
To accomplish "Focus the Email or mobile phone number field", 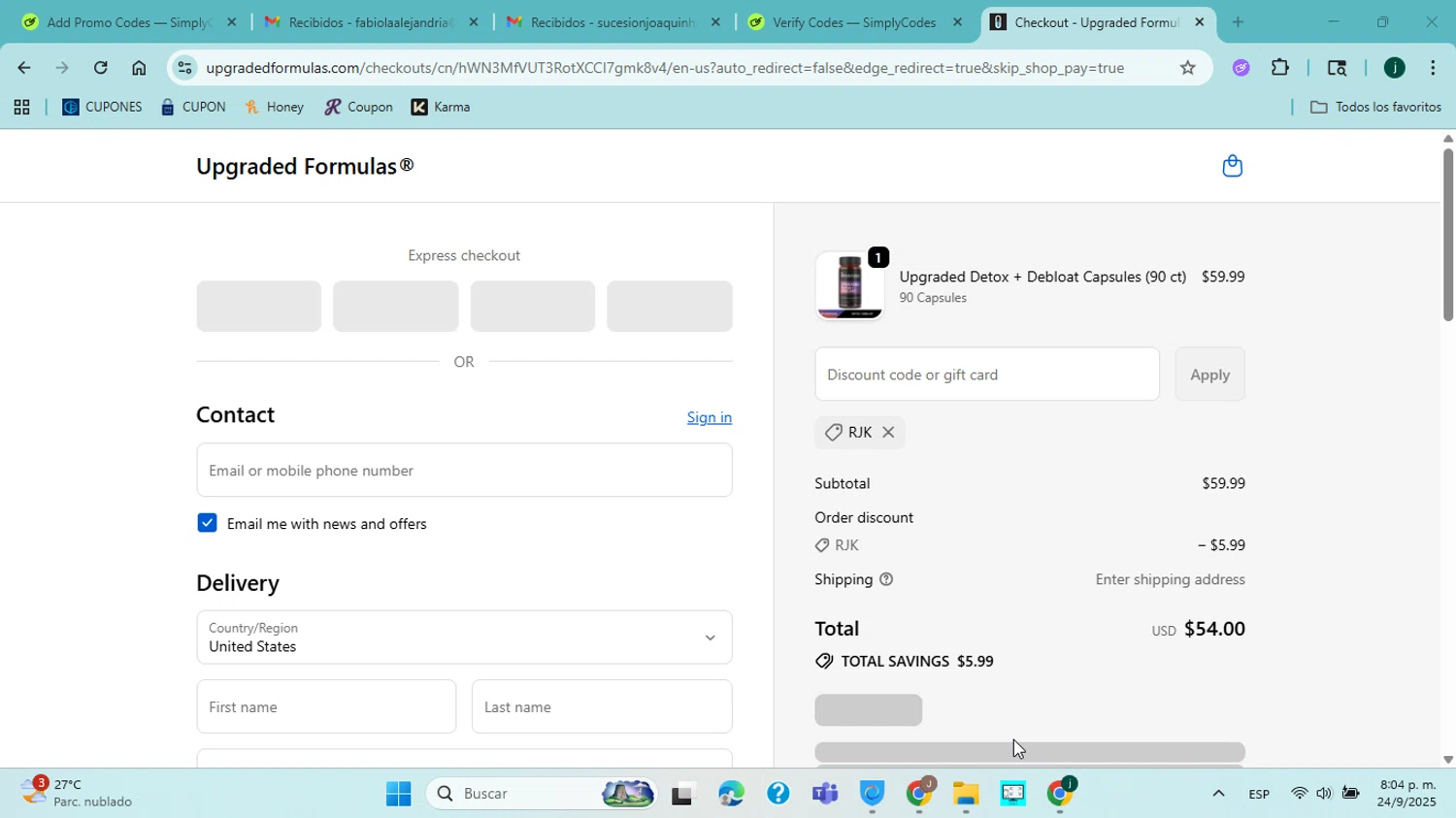I will pos(464,471).
